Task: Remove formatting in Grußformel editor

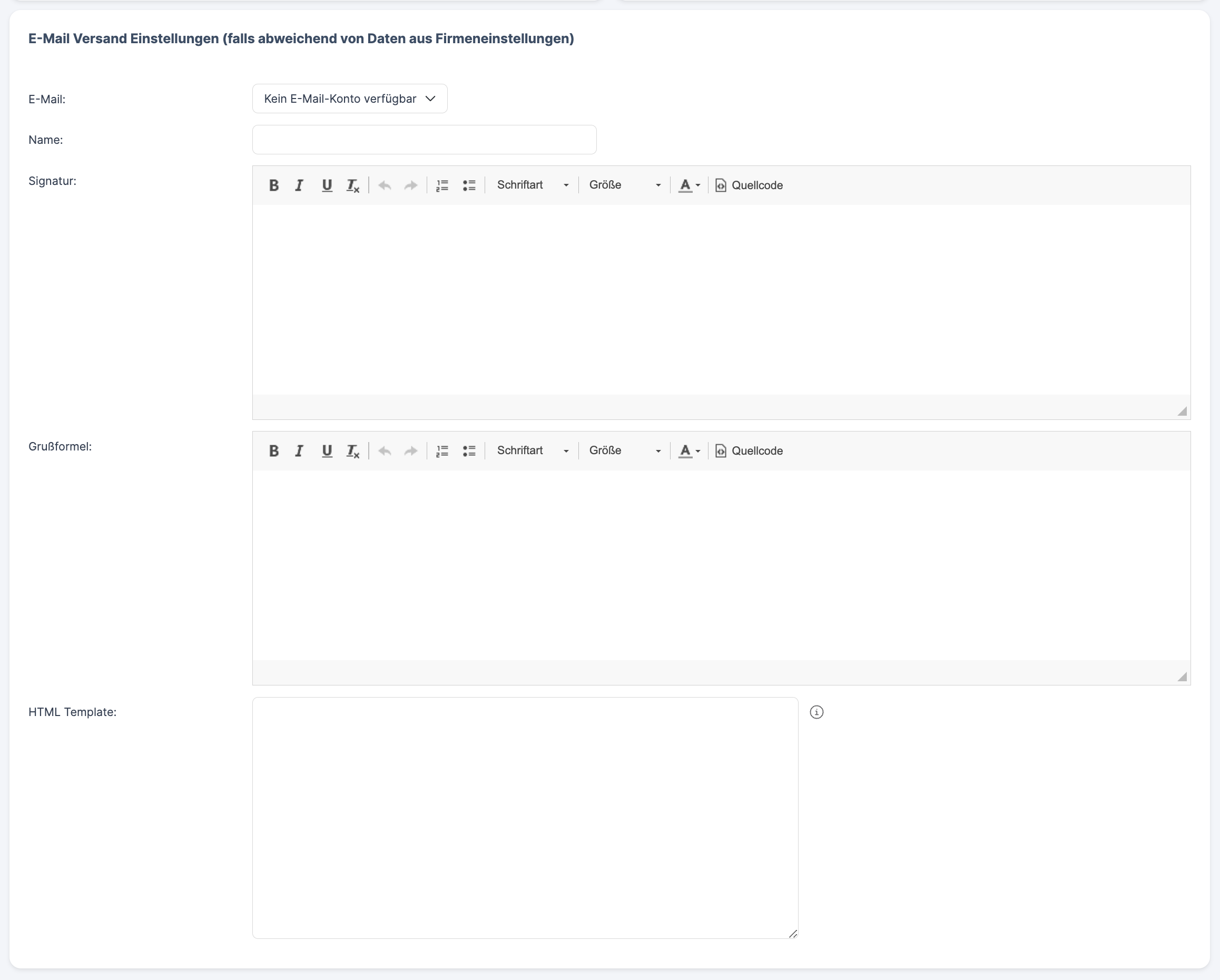Action: pos(352,450)
